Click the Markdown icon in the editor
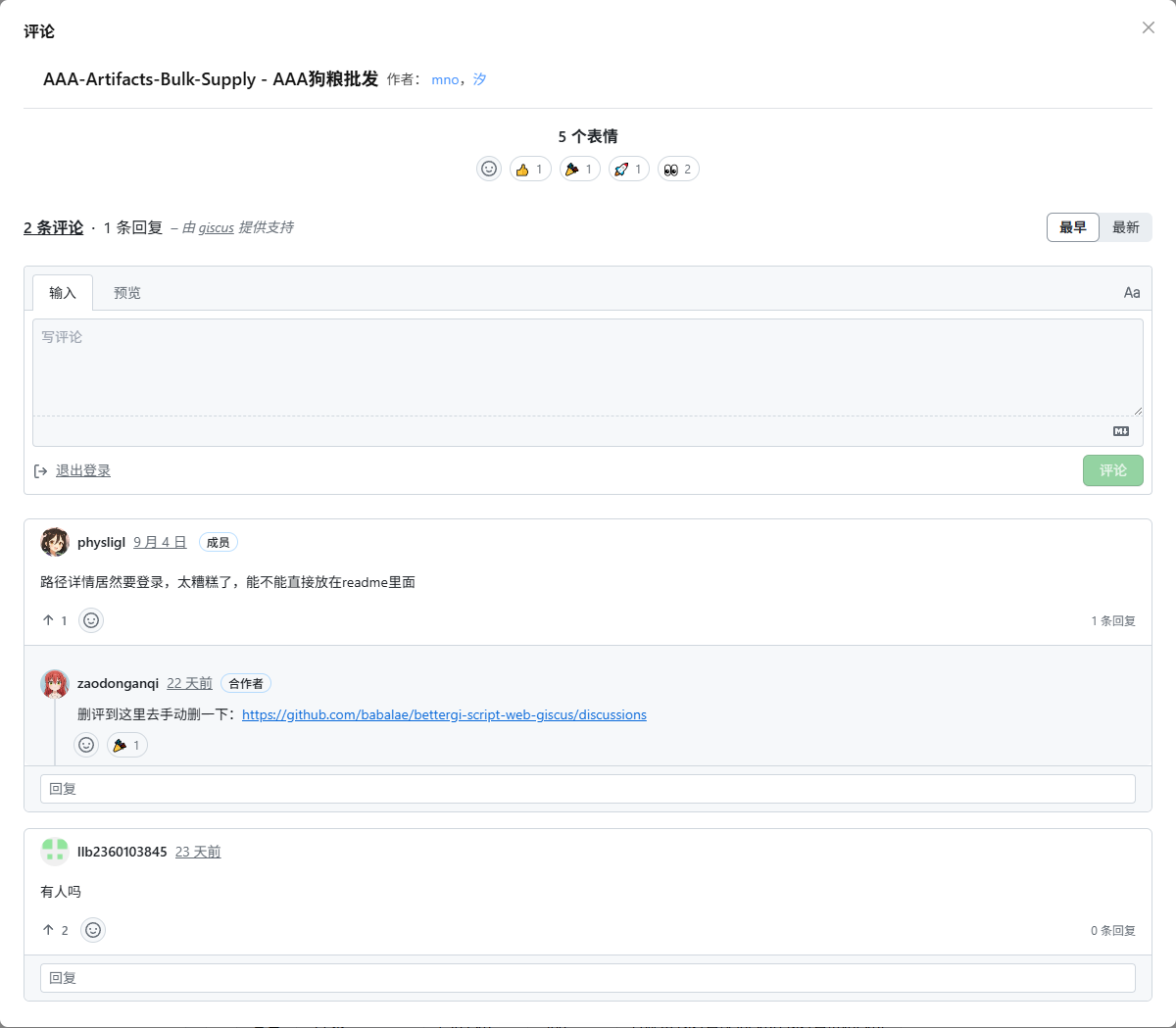 [x=1122, y=430]
